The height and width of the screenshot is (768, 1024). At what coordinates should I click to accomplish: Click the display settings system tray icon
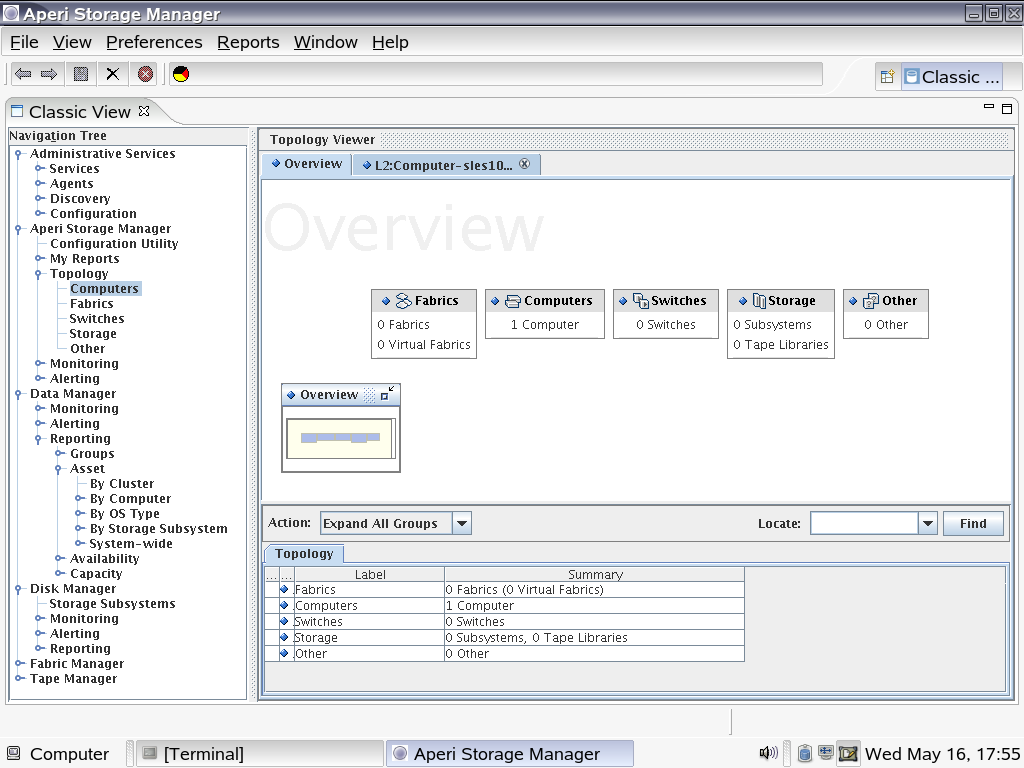coord(848,754)
